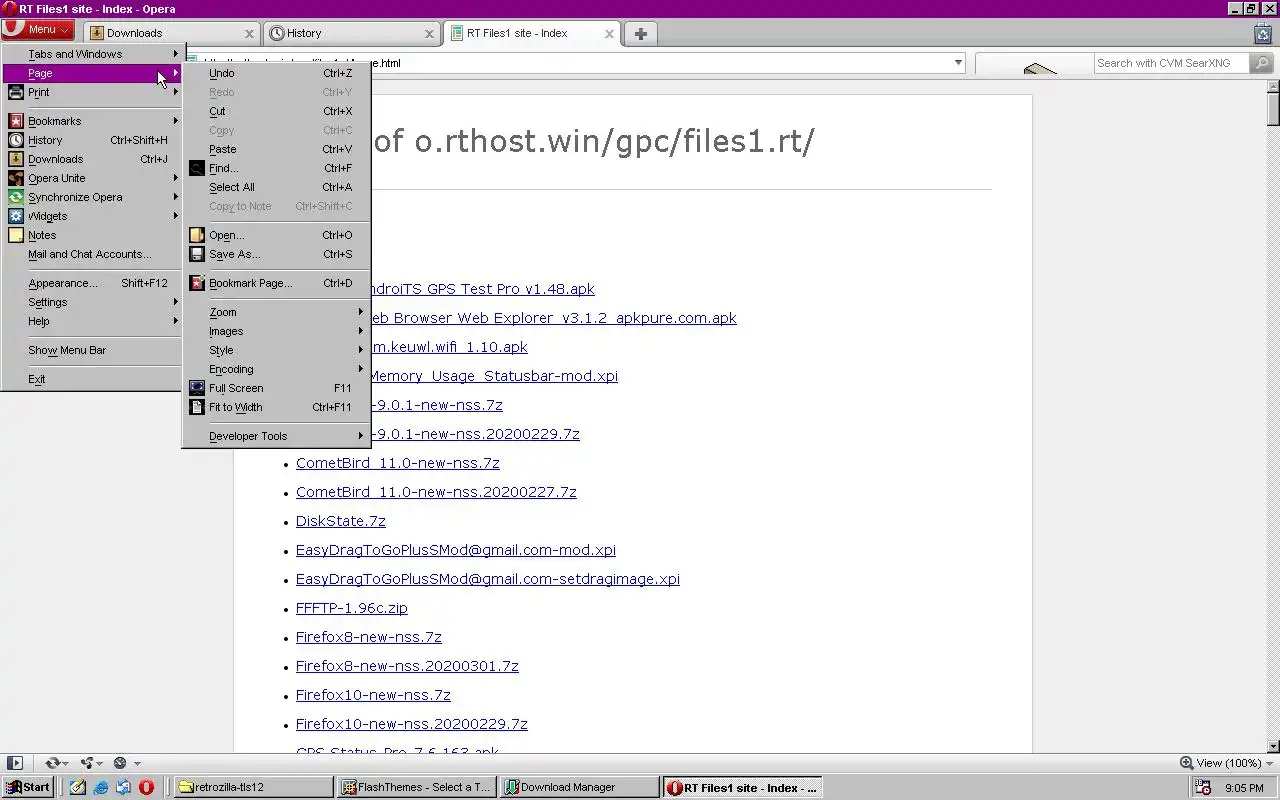Click the Fit to Width icon
Screen dimensions: 1280x800
pos(197,407)
